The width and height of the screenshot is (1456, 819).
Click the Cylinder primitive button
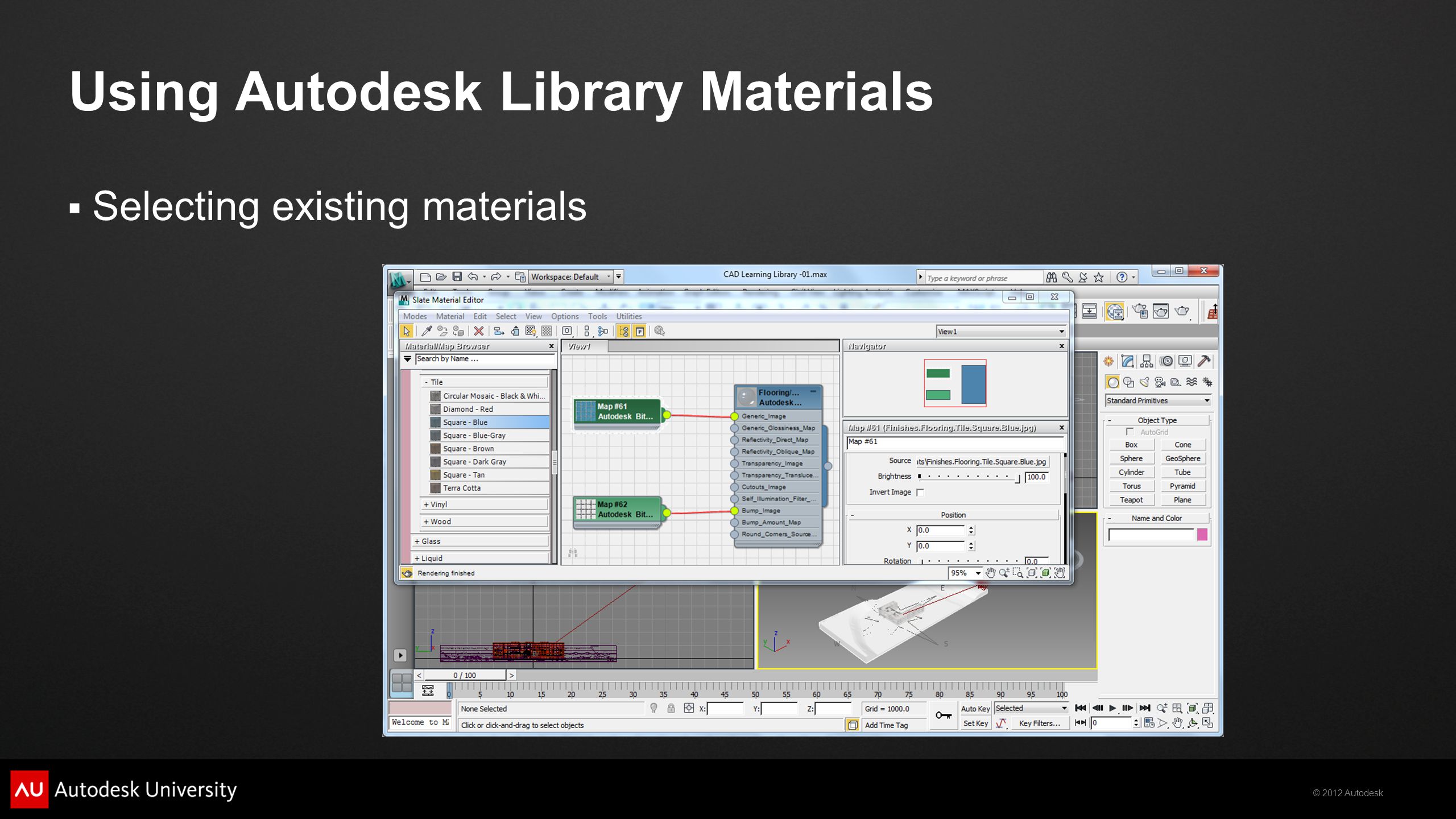[1131, 472]
